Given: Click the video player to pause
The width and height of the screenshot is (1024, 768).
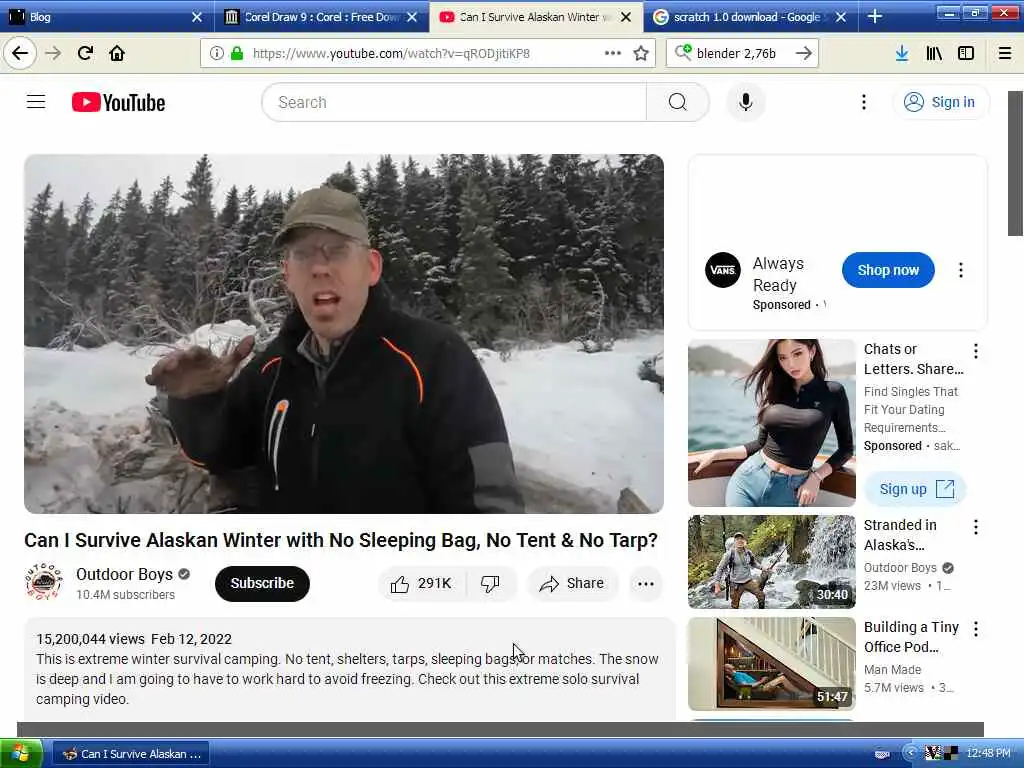Looking at the screenshot, I should (344, 334).
